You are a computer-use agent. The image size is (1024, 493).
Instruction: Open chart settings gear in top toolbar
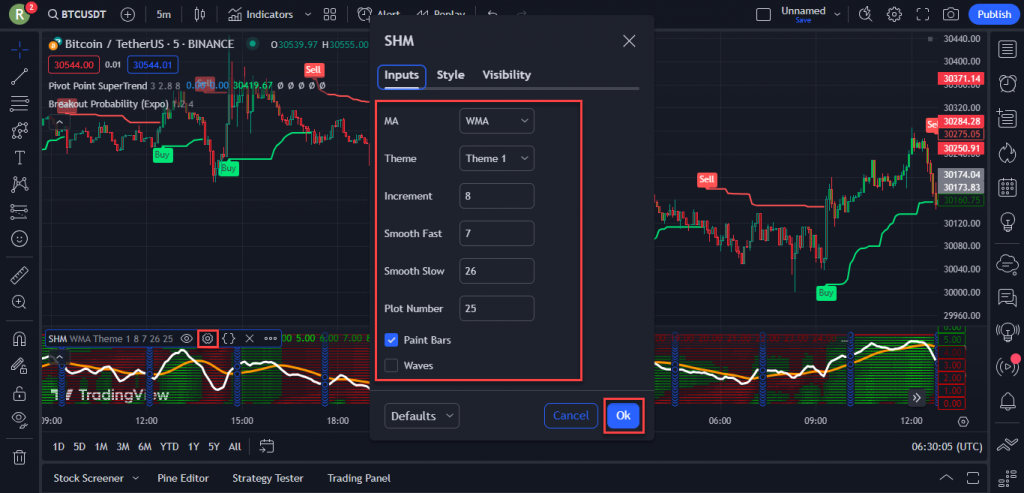coord(894,14)
